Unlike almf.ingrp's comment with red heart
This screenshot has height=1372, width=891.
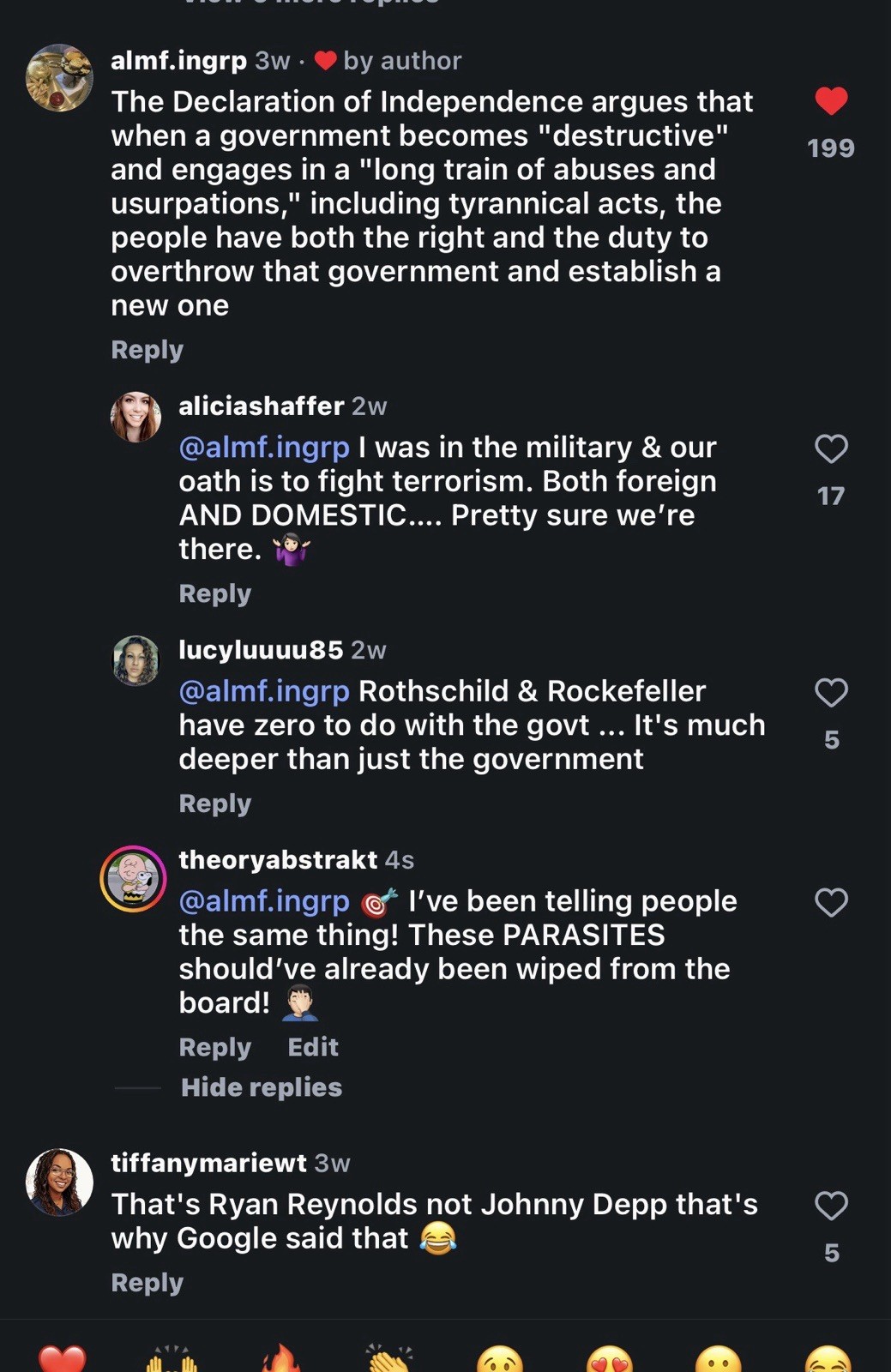coord(831,101)
